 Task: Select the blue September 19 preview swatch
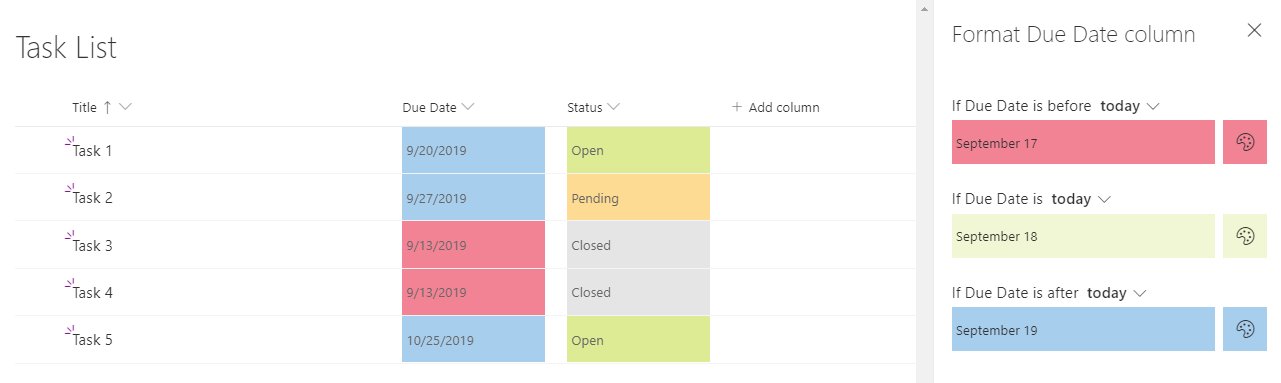click(x=1083, y=329)
